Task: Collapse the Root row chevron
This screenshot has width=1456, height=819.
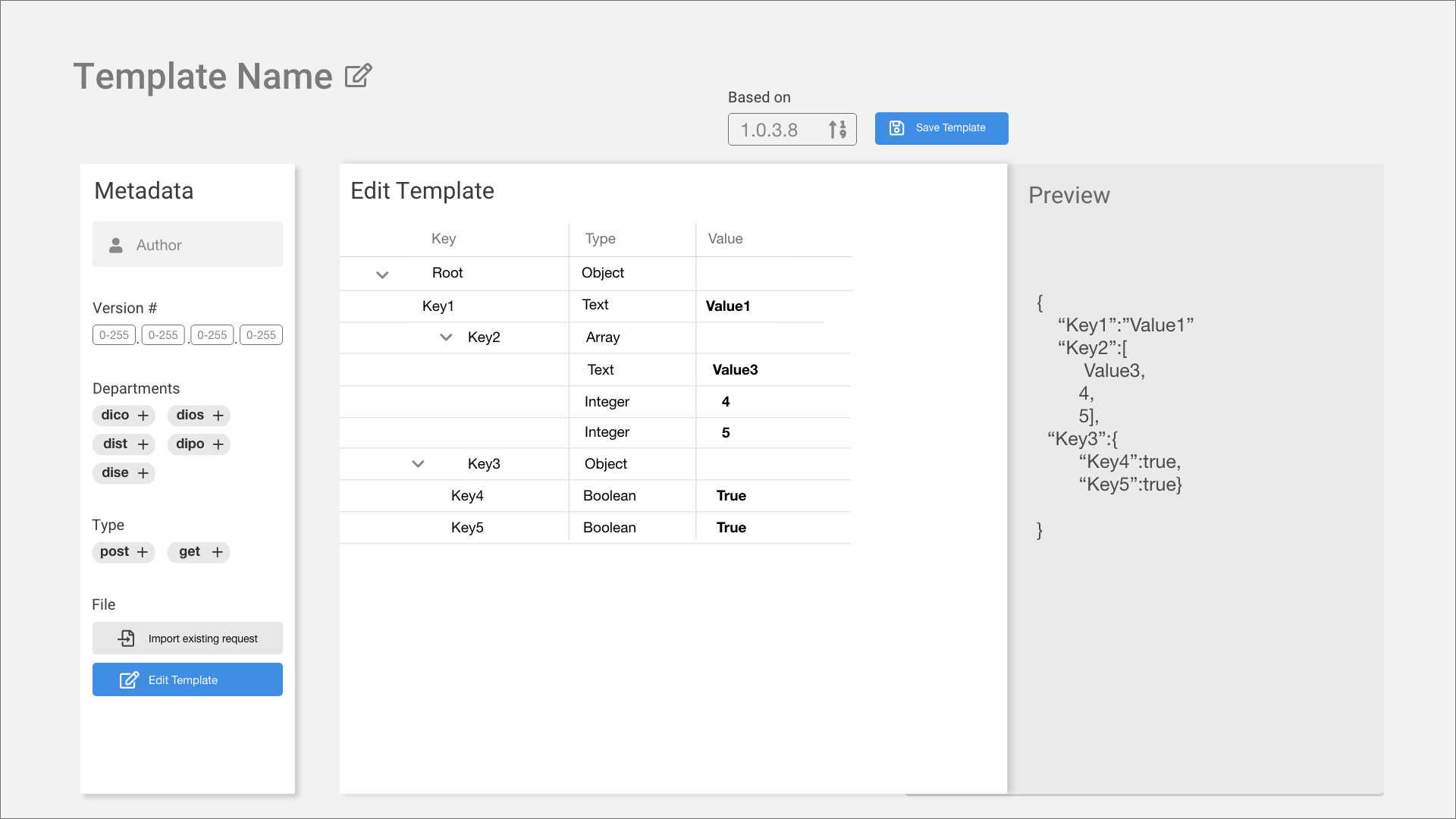Action: (x=382, y=275)
